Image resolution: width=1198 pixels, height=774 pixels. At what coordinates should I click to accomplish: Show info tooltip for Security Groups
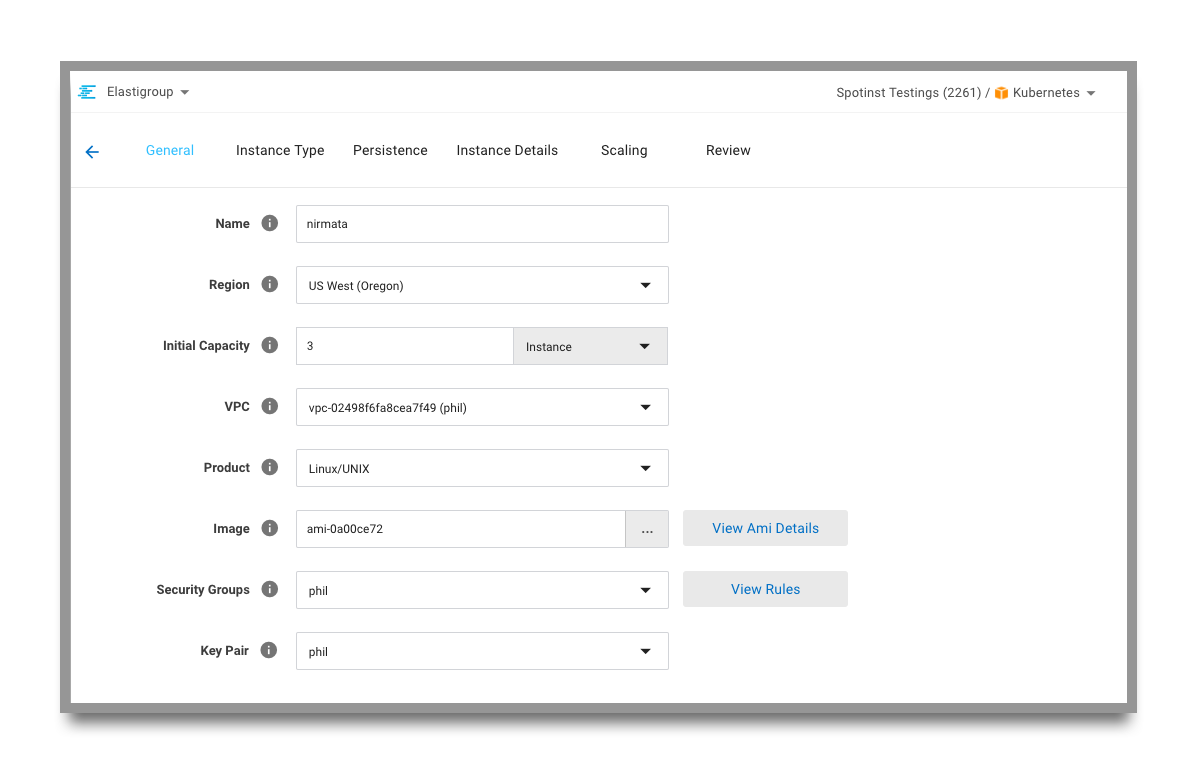(270, 589)
